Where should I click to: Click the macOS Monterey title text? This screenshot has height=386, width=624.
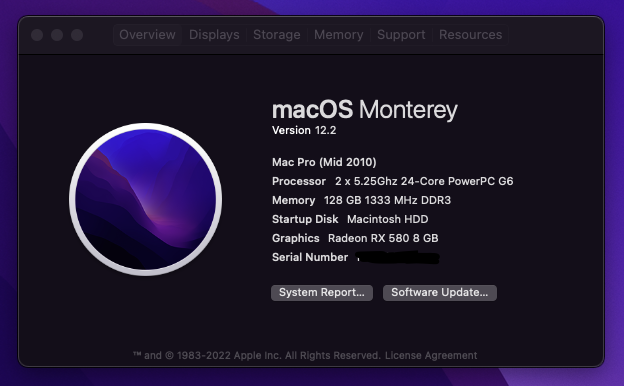click(365, 110)
